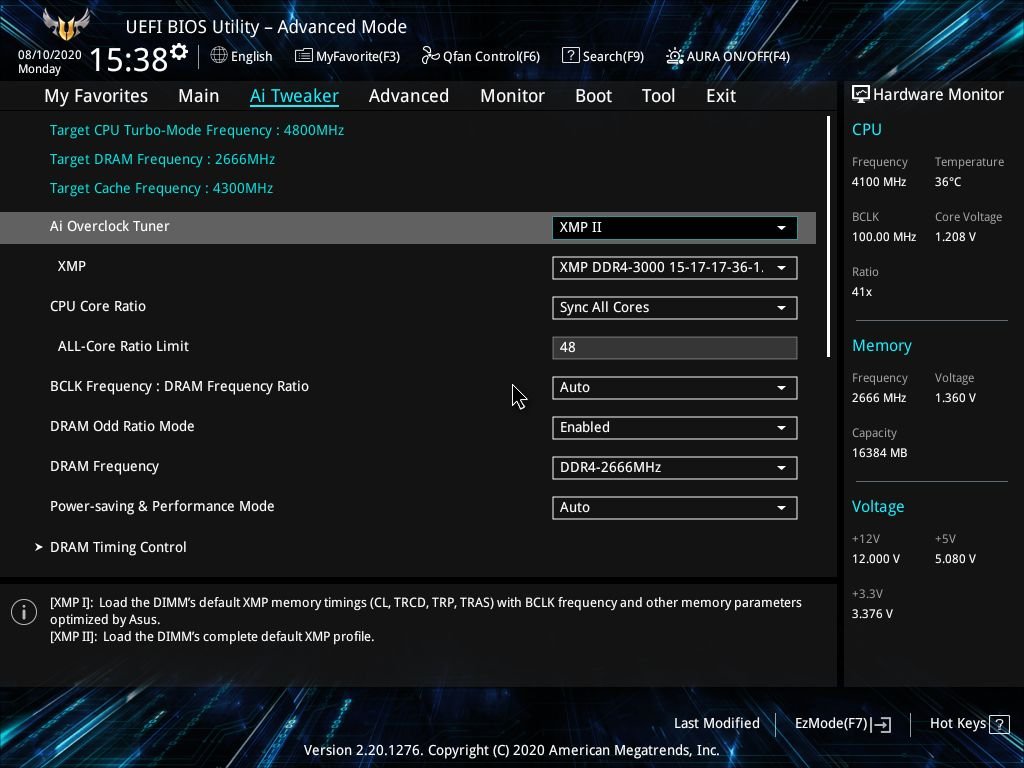Go to the Monitor tab
Viewport: 1024px width, 768px height.
click(512, 96)
